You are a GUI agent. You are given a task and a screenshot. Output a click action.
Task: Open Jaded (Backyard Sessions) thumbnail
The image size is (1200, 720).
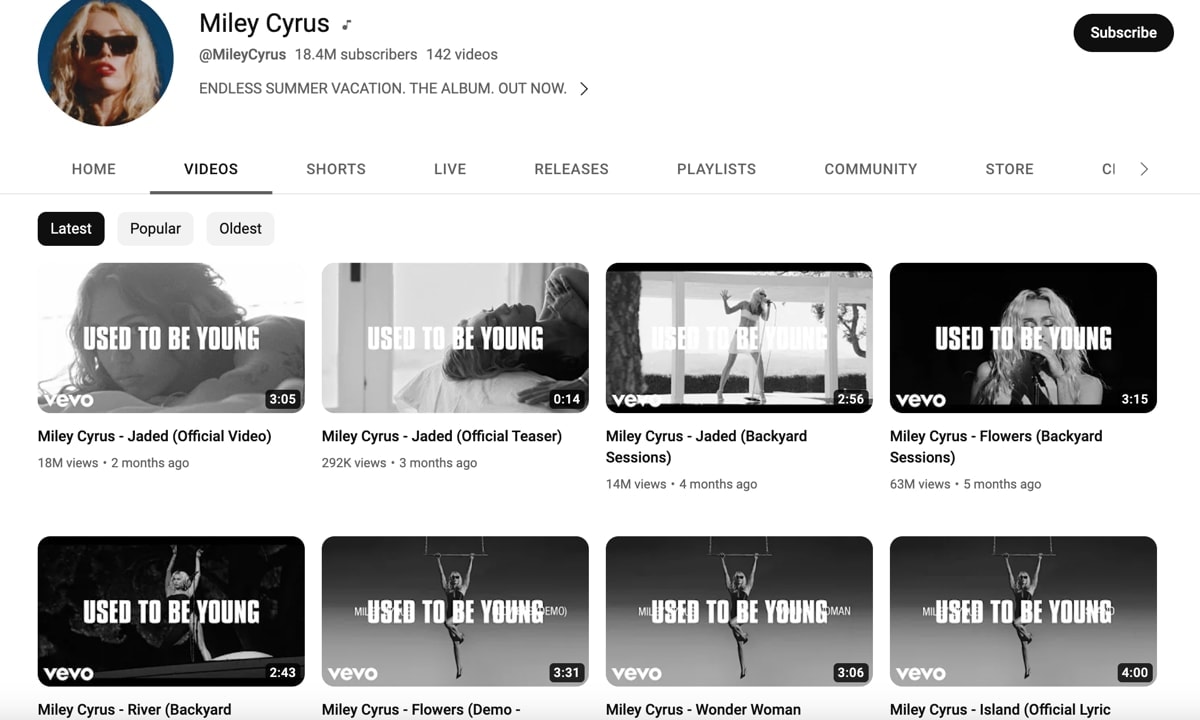[x=739, y=338]
